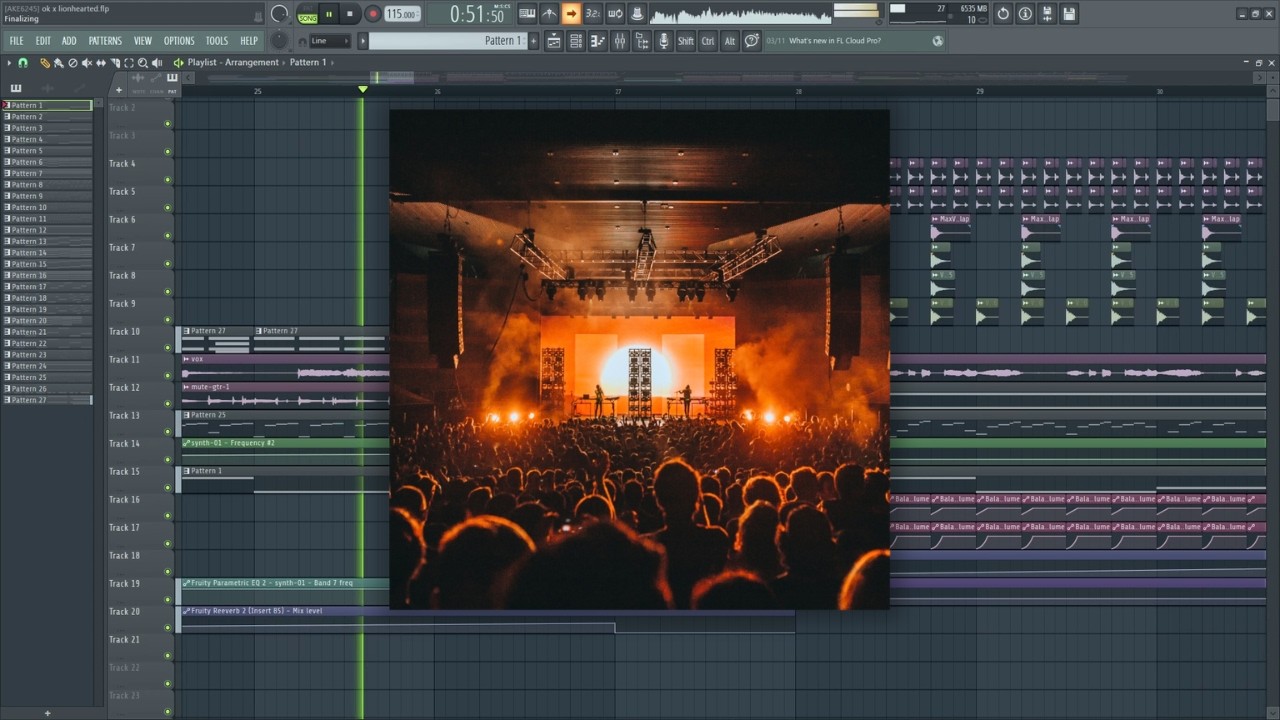Open the VIEW menu
The image size is (1280, 720).
143,41
